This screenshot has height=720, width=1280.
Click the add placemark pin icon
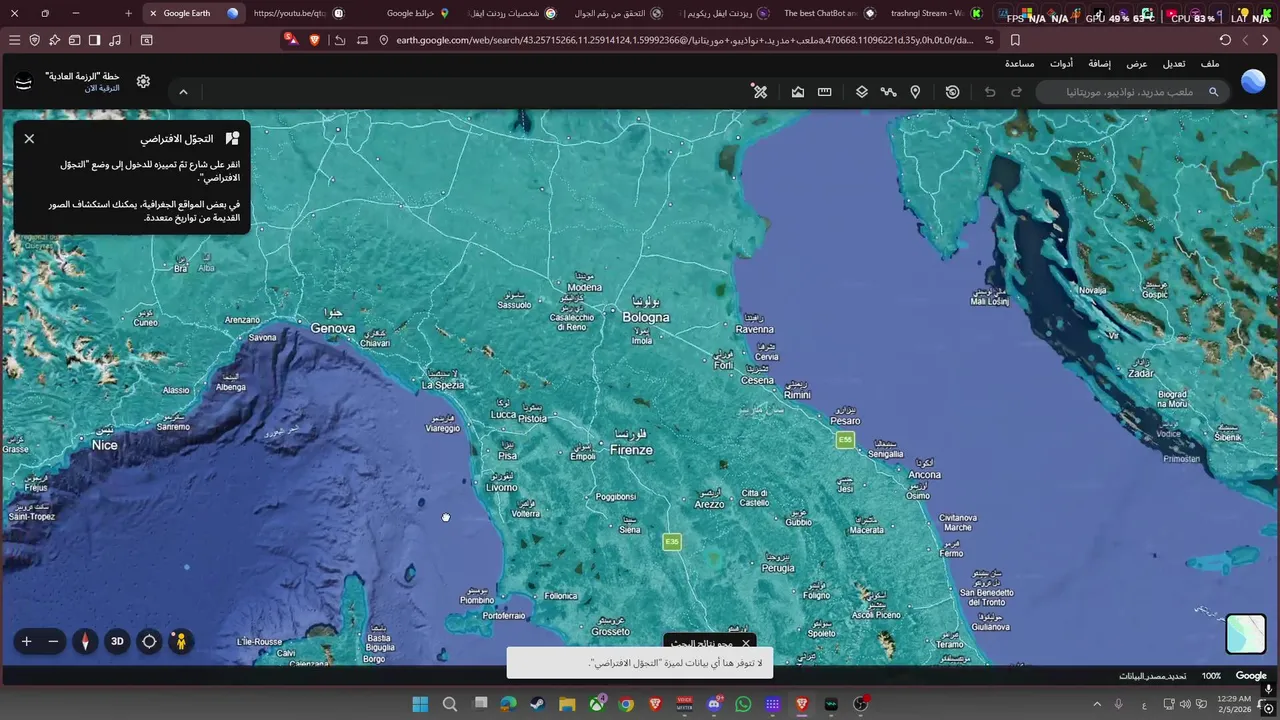point(915,92)
